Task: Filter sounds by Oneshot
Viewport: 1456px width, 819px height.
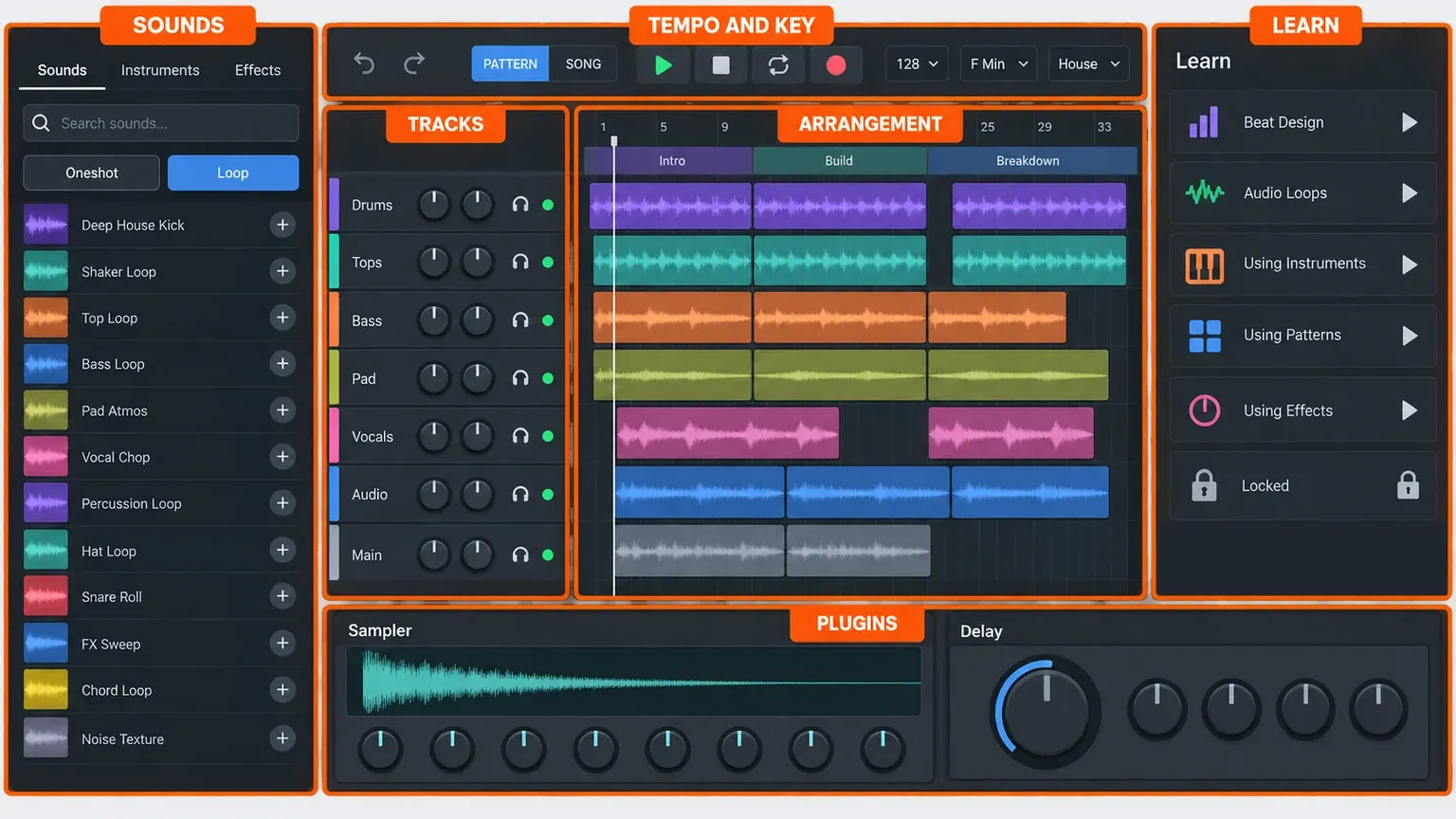Action: (92, 173)
